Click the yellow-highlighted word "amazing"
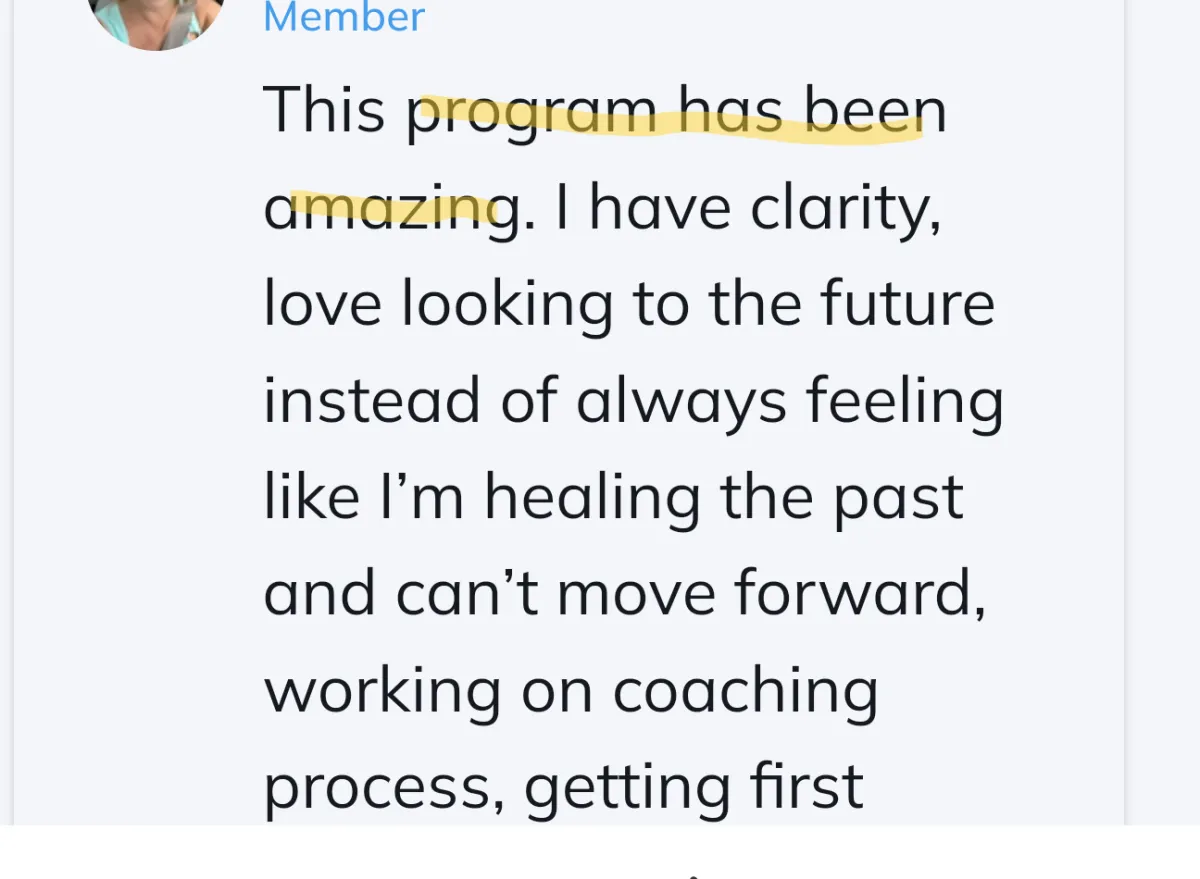The image size is (1200, 879). 391,212
